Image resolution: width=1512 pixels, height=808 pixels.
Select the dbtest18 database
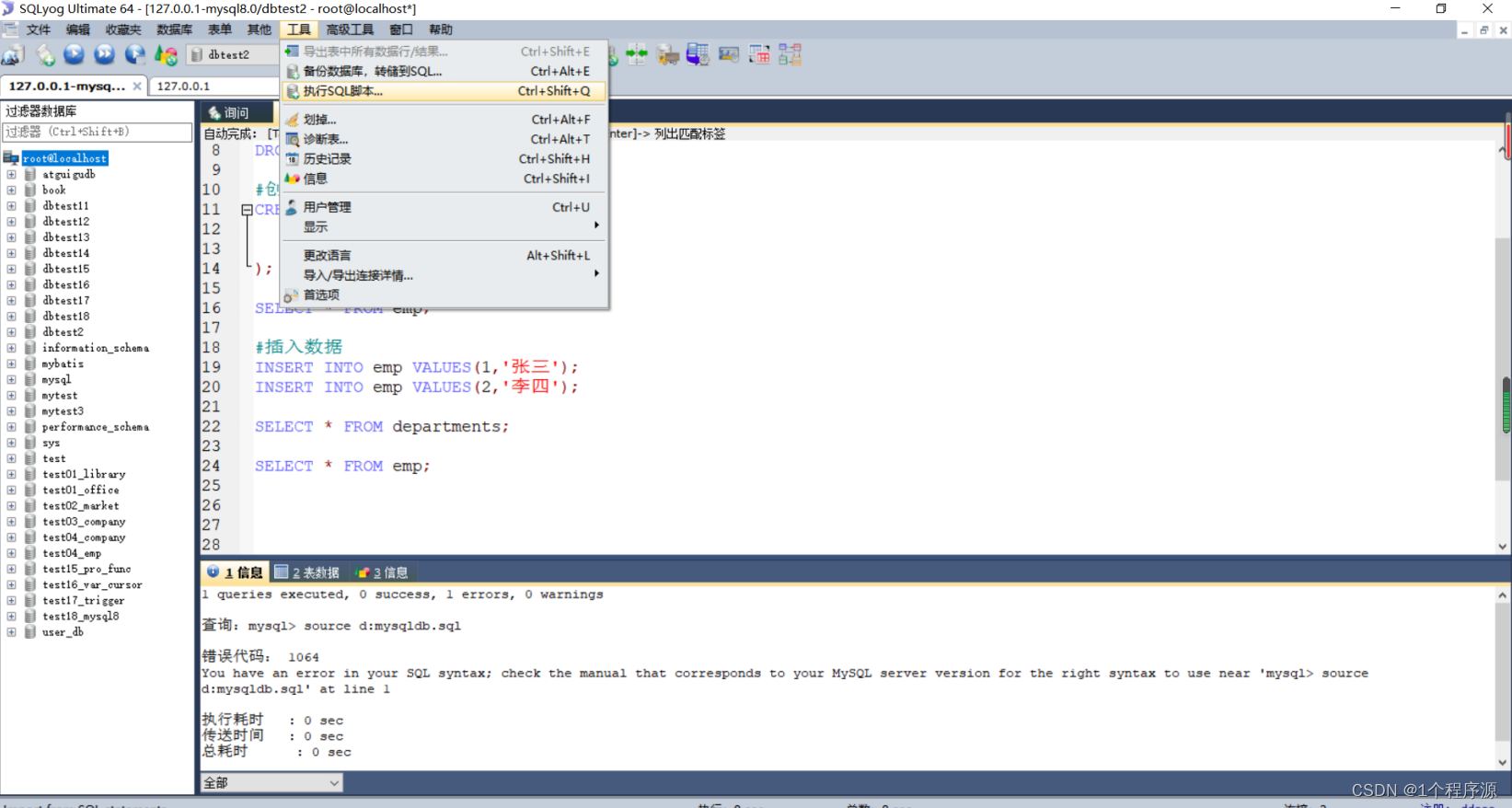pyautogui.click(x=65, y=317)
